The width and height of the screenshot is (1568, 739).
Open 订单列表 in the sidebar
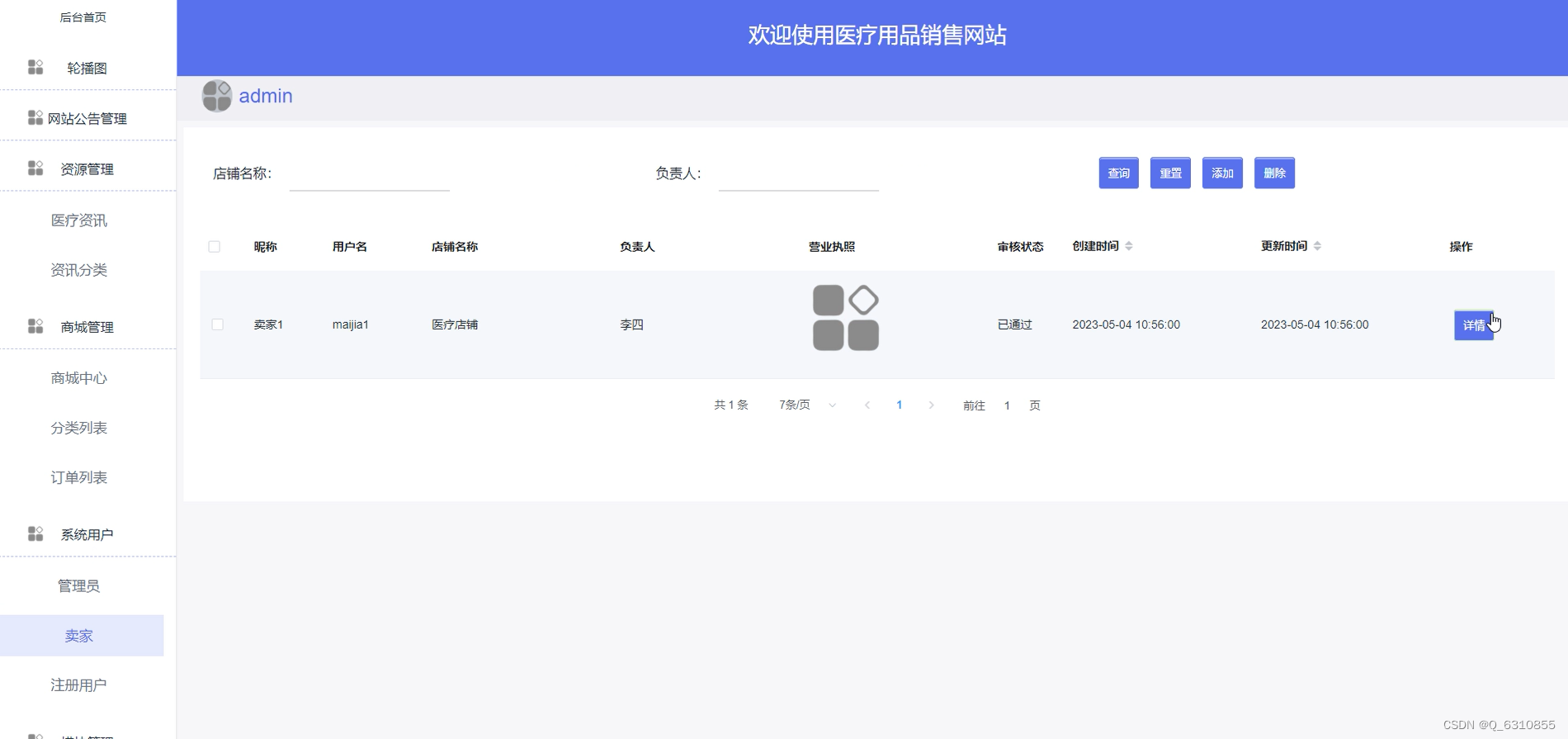point(79,476)
